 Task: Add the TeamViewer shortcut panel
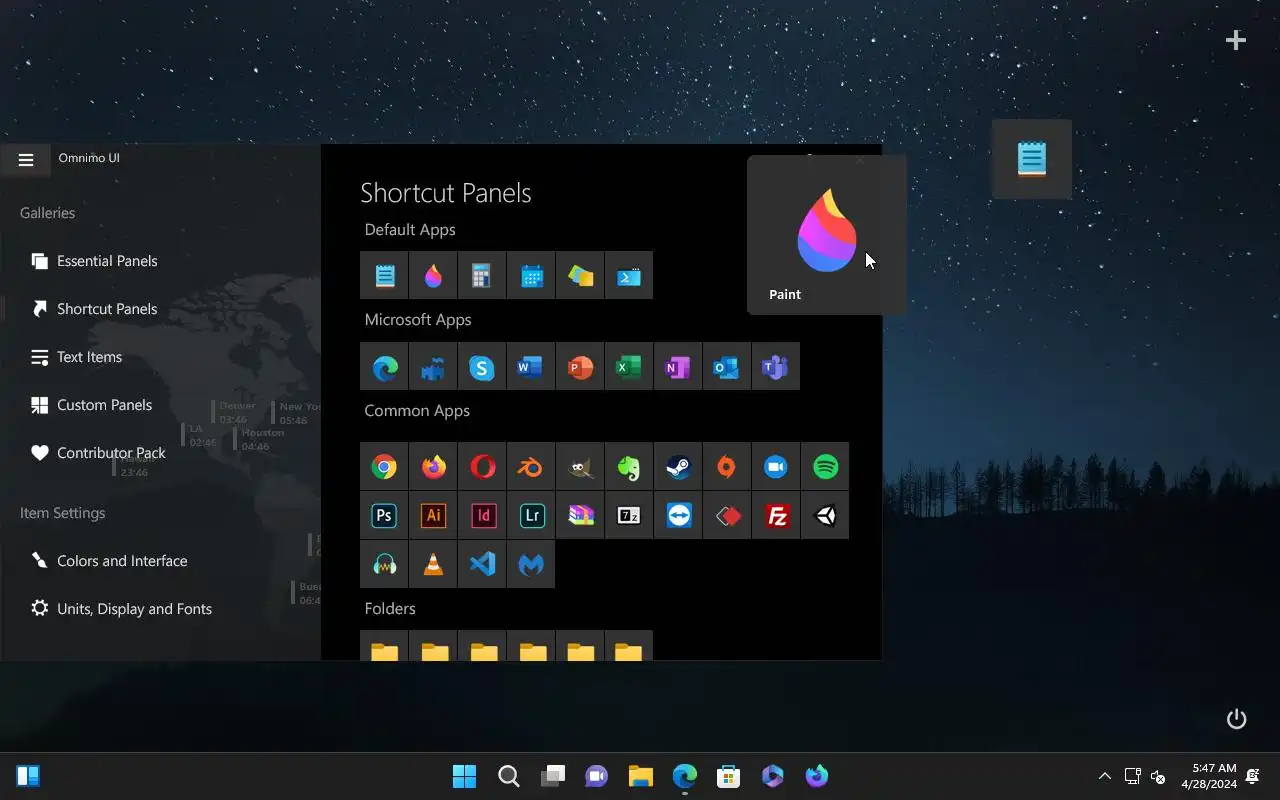(x=678, y=516)
